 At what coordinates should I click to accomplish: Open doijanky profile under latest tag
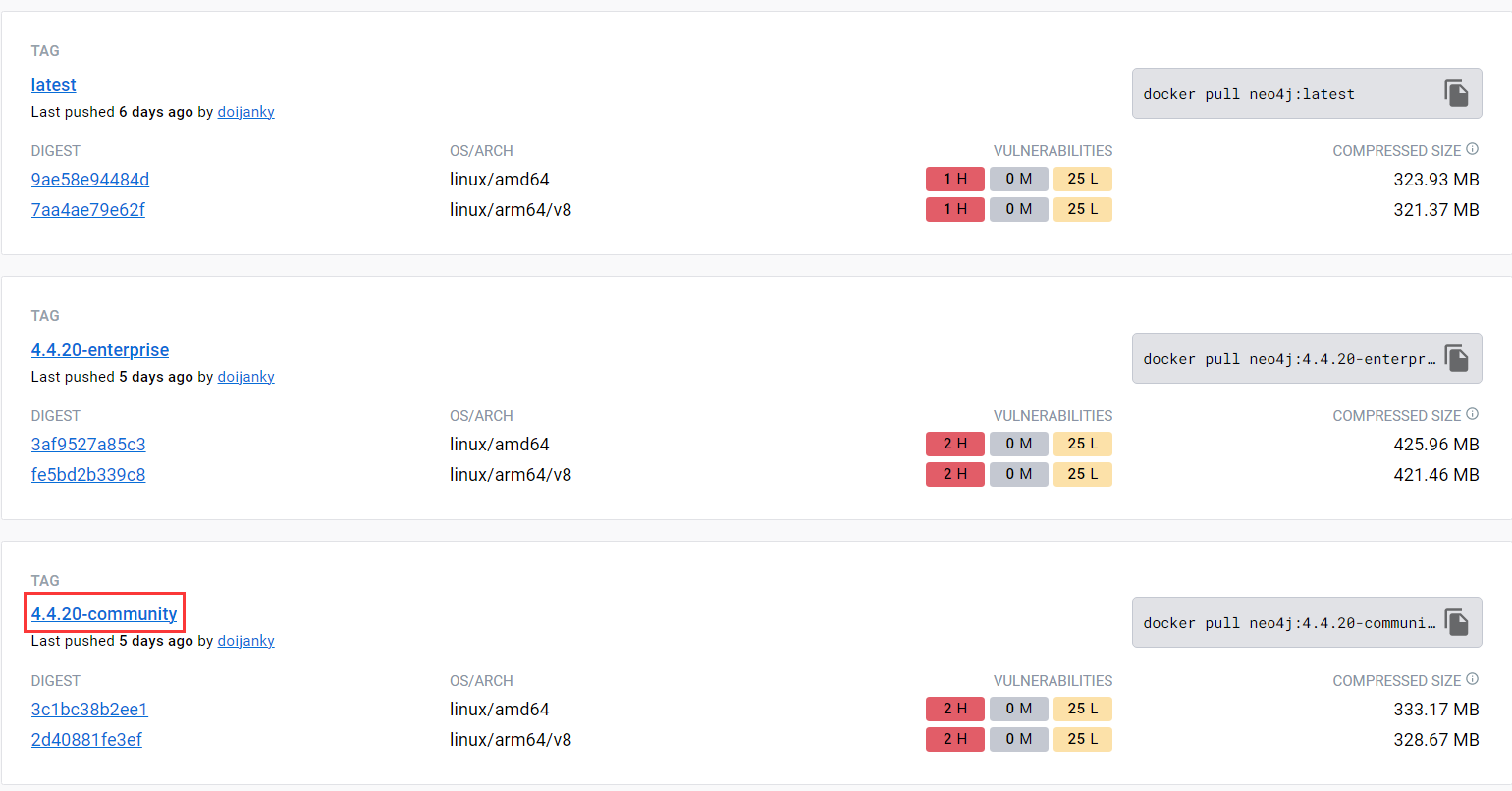(246, 112)
